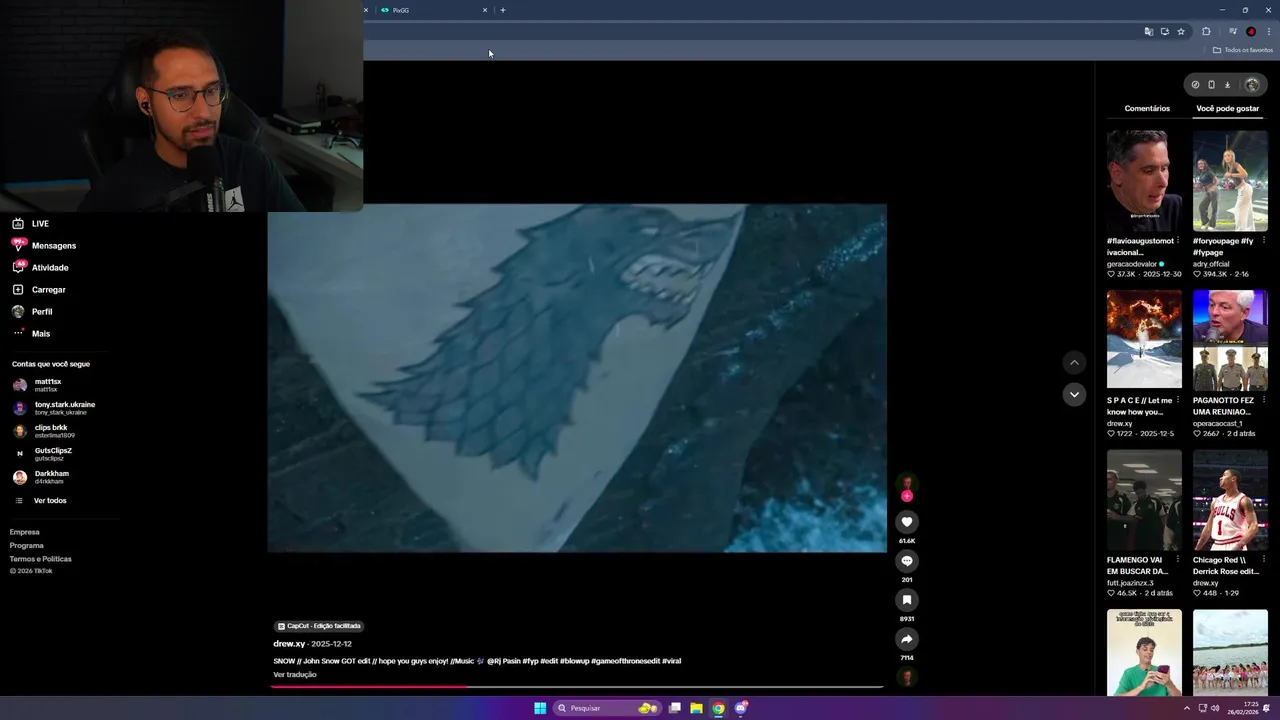Click the Empresa footer link
Viewport: 1280px width, 720px height.
click(x=25, y=532)
